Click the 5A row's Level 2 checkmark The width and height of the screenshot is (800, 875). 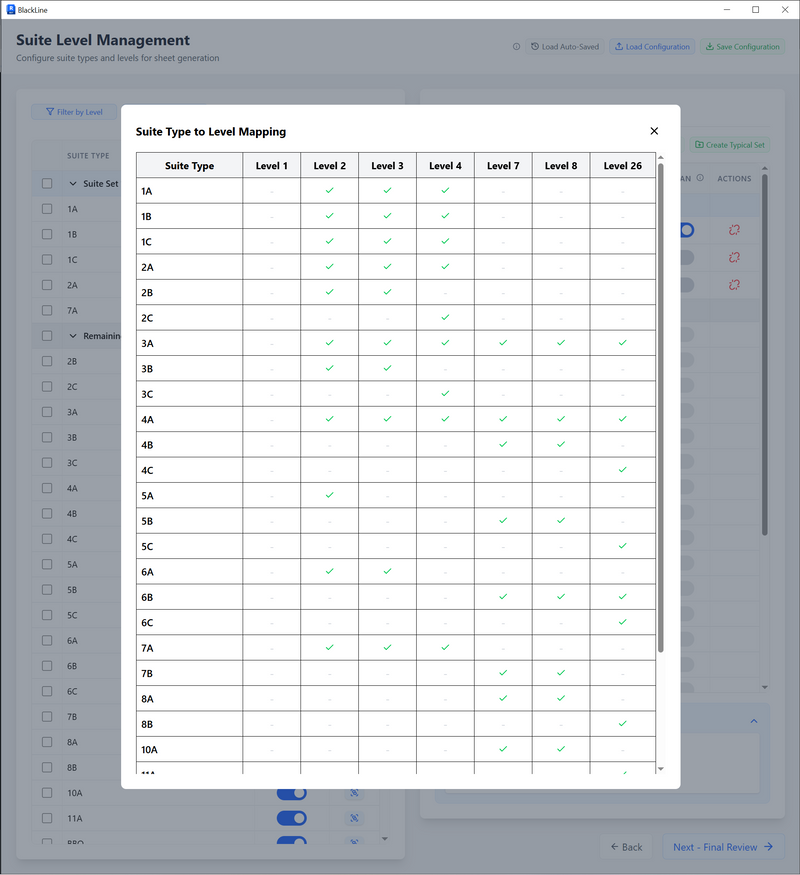(330, 495)
